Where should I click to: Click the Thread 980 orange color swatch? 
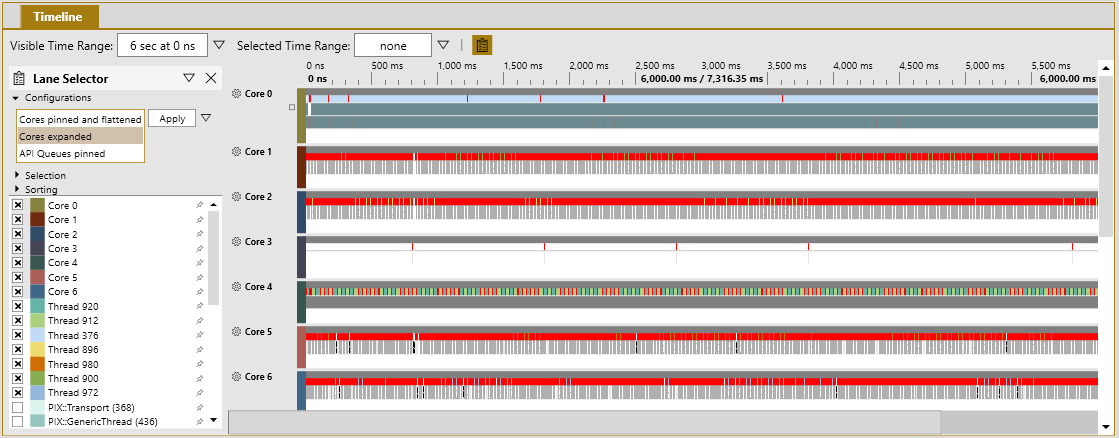pos(38,364)
